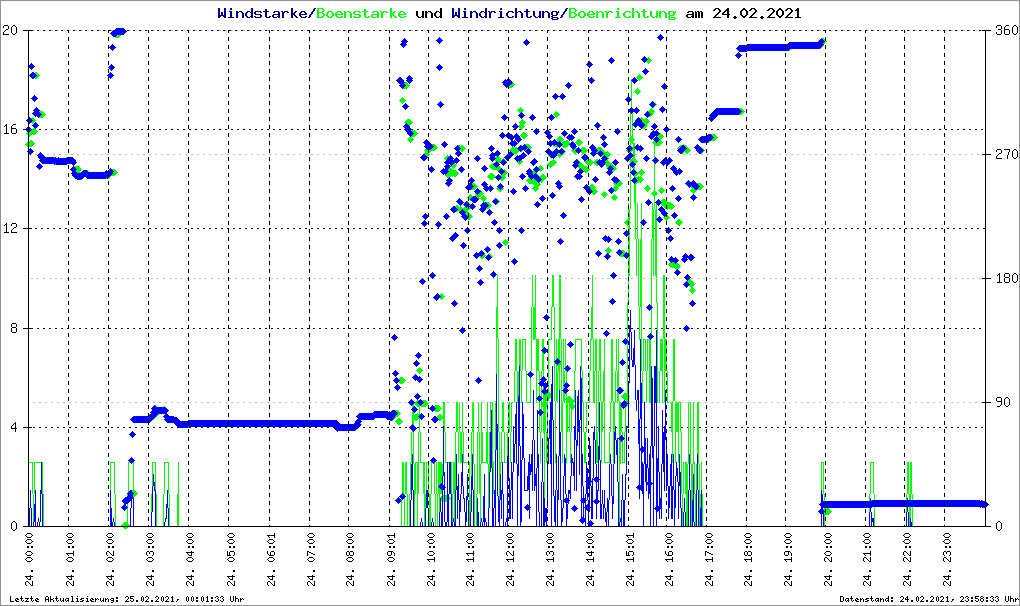Click the date '24.02.2021' in the chart title
The width and height of the screenshot is (1020, 606).
757,13
